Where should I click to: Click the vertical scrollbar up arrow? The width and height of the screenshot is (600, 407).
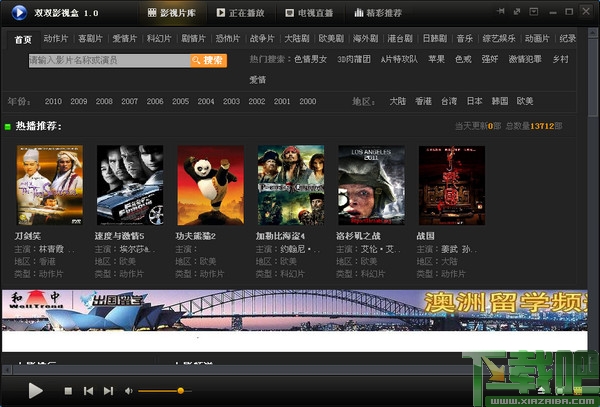(x=593, y=33)
